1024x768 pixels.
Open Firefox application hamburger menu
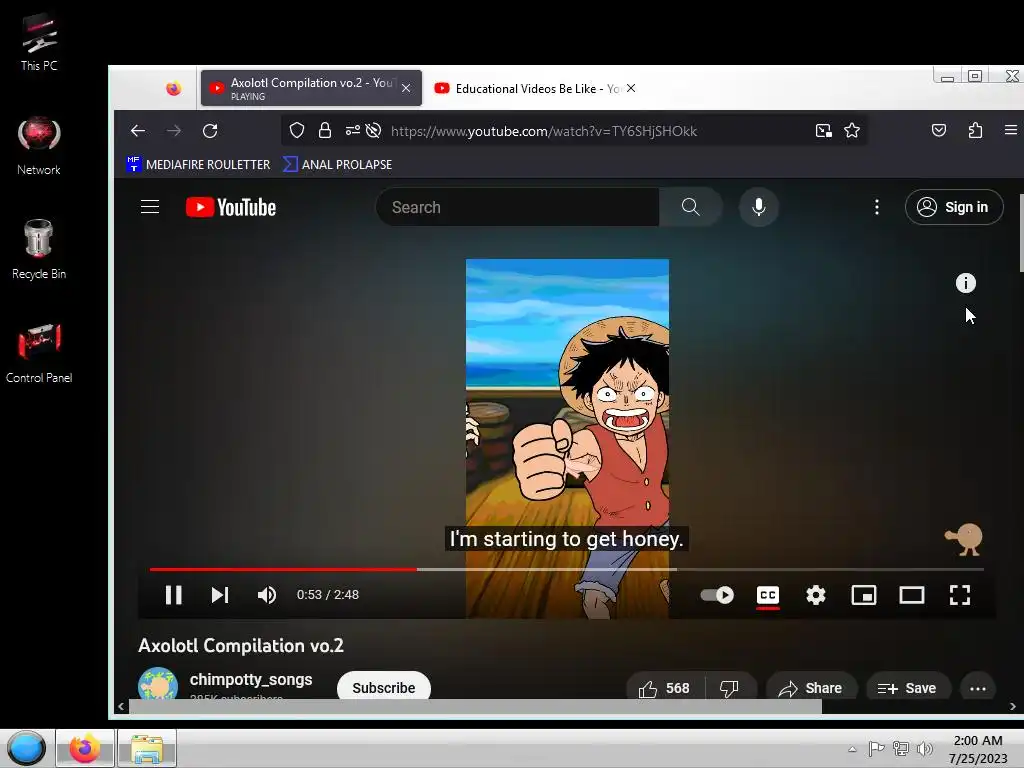[x=1010, y=131]
